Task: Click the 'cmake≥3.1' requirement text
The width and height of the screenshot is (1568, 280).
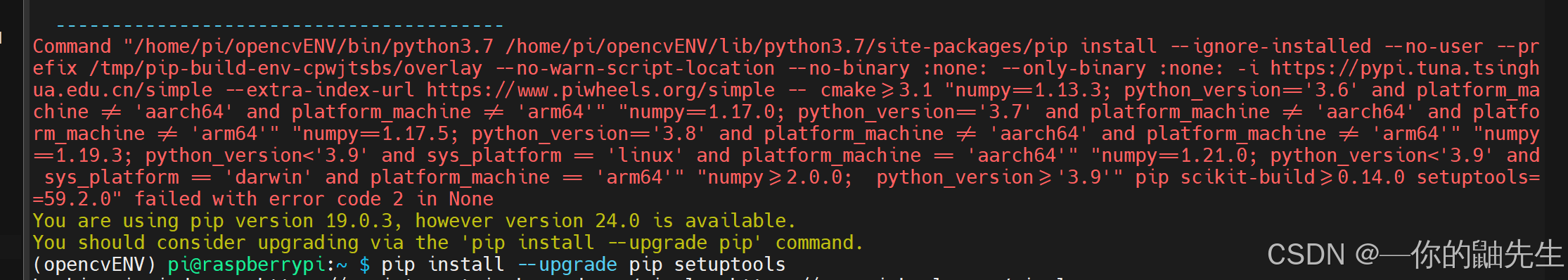Action: point(876,90)
